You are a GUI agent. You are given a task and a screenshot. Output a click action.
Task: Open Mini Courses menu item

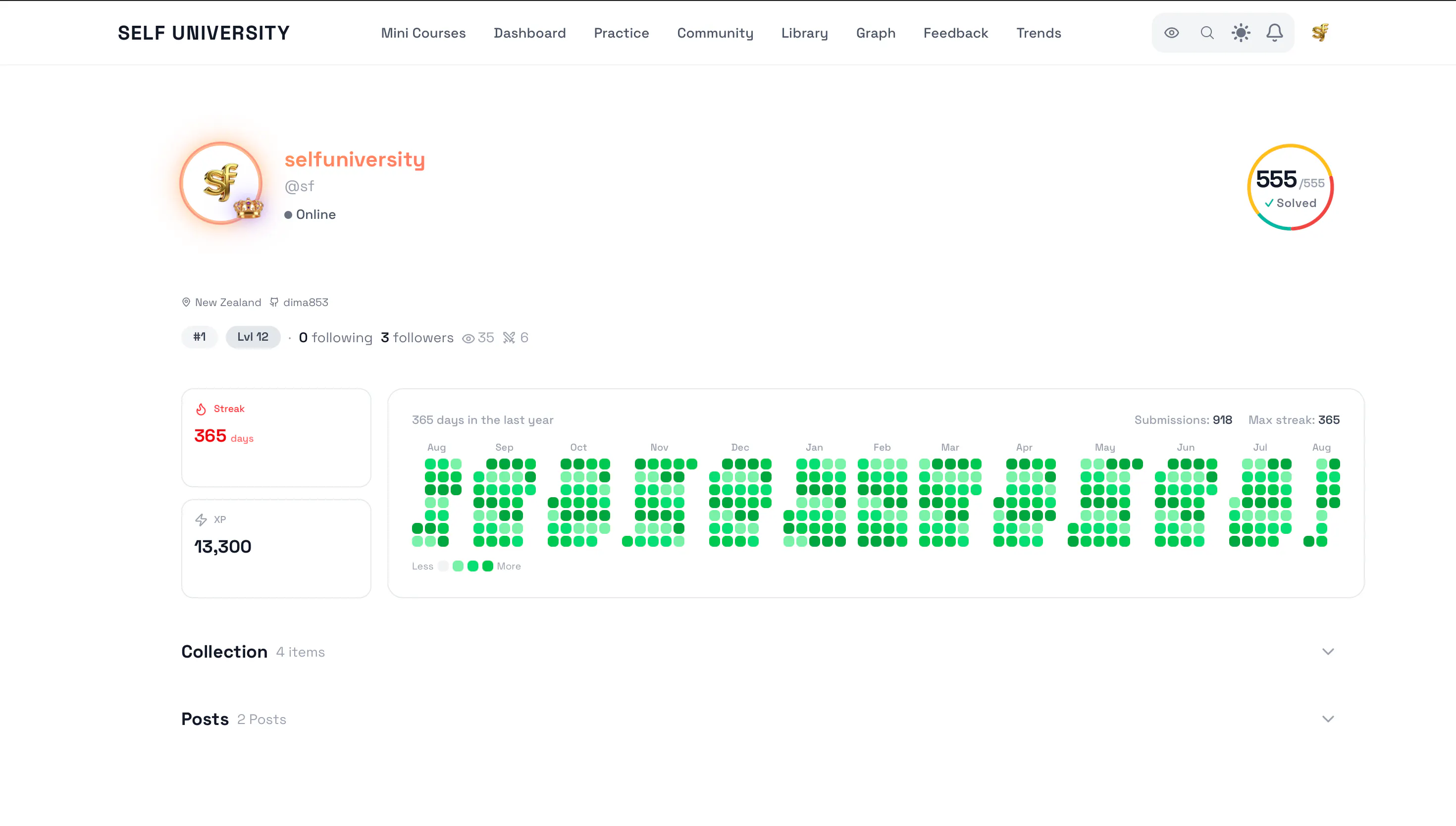[x=423, y=33]
